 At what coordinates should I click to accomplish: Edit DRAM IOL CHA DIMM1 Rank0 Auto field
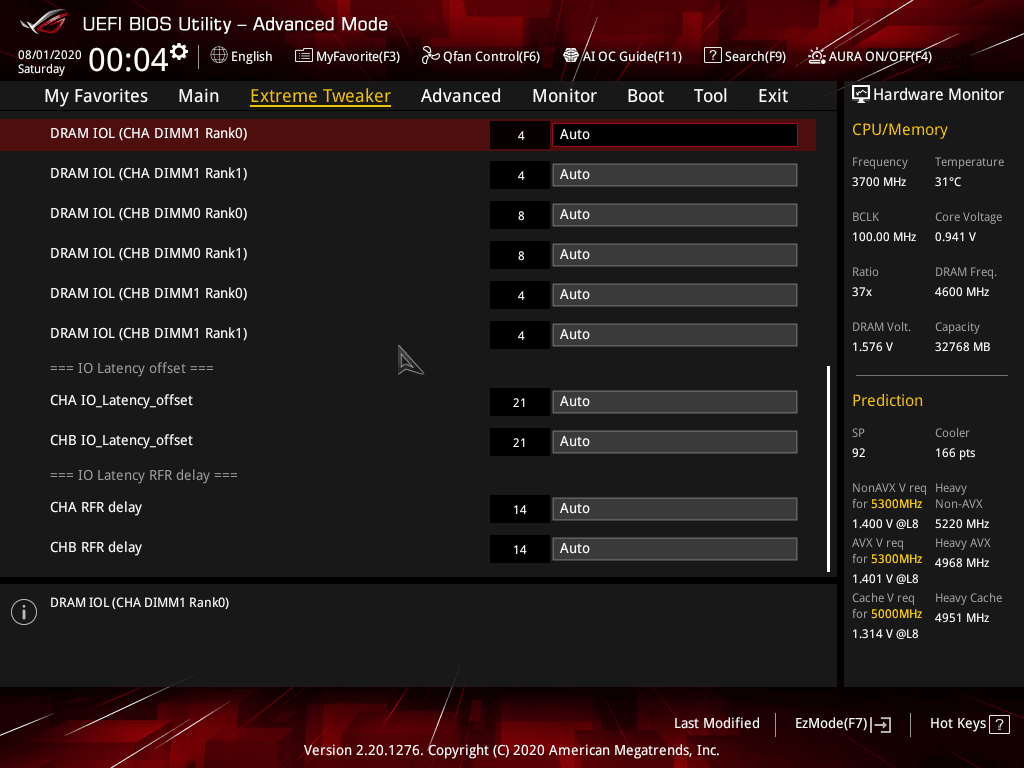(x=675, y=135)
